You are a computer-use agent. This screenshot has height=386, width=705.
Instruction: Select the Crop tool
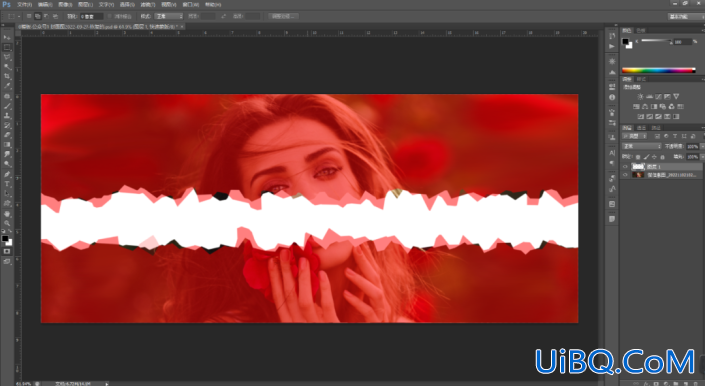coord(7,76)
